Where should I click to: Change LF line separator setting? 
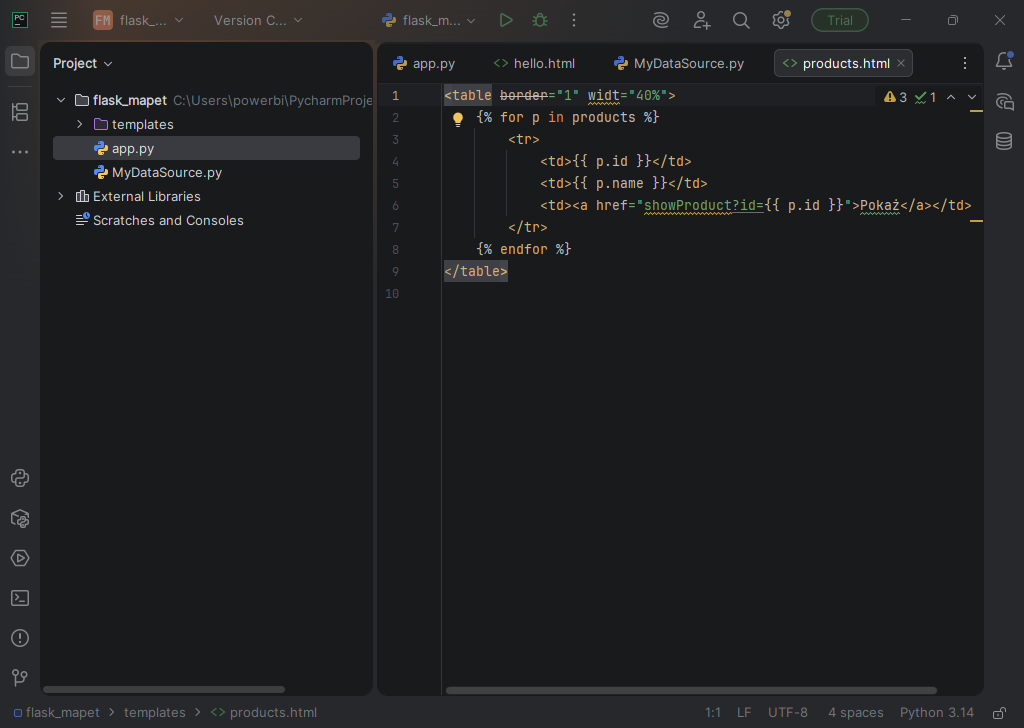(x=744, y=712)
